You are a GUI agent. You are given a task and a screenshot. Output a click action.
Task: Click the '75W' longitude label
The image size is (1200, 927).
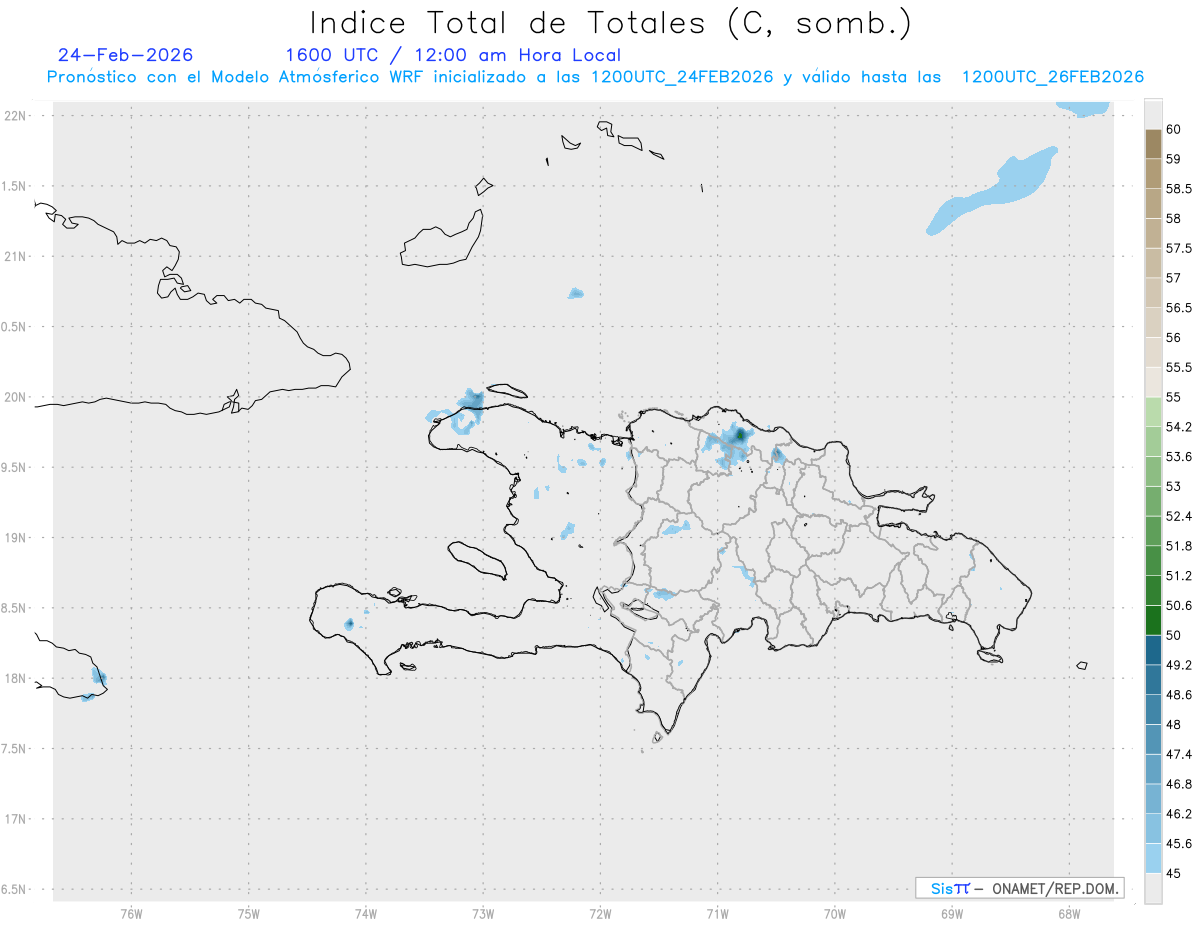click(x=249, y=914)
